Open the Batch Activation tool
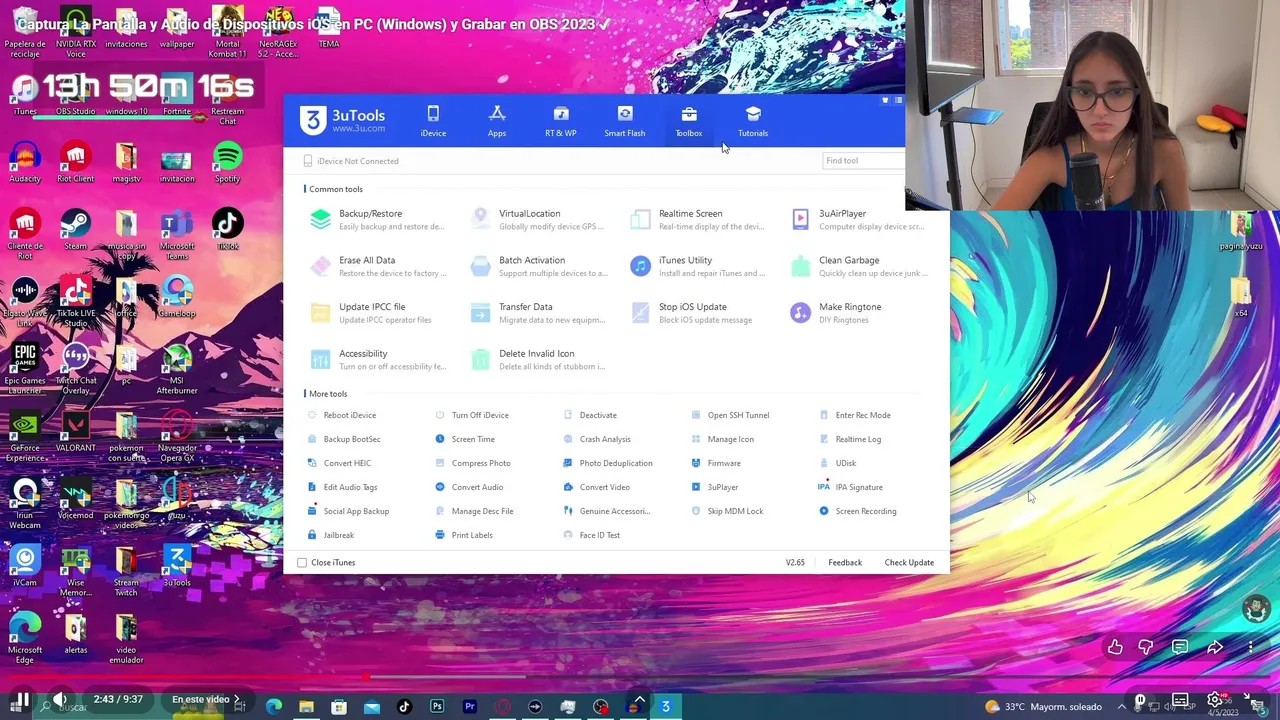The image size is (1280, 720). pos(537,266)
